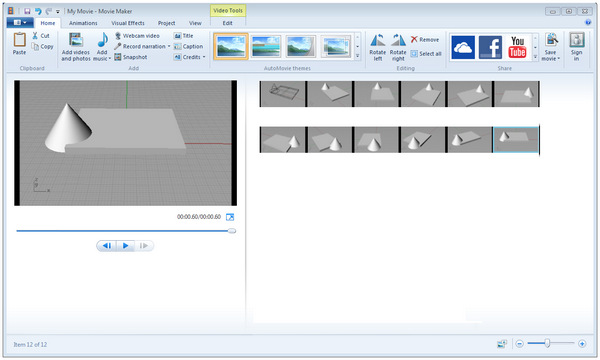Switch to the Home tab

coord(48,23)
